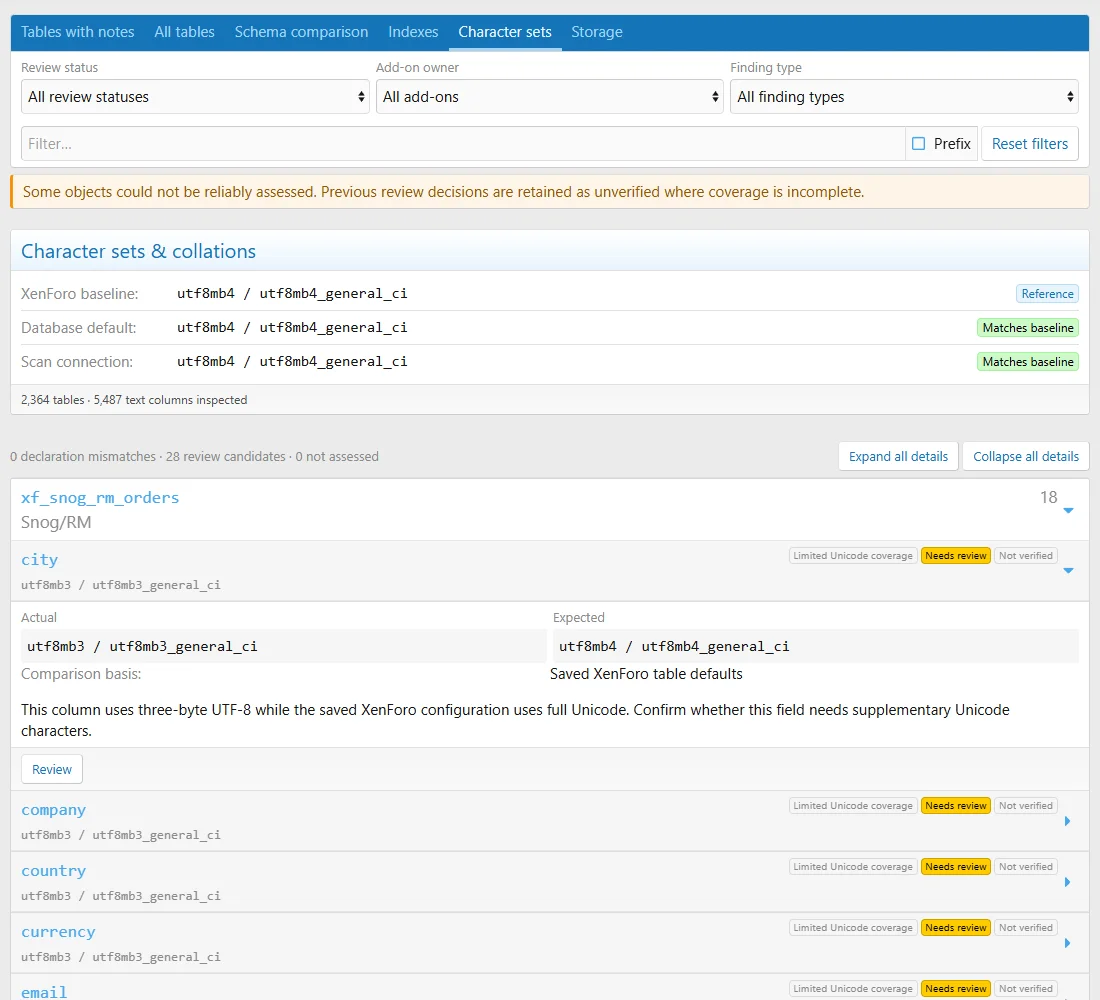Click the Saved XenForo table defaults text
1100x1000 pixels.
tap(646, 674)
